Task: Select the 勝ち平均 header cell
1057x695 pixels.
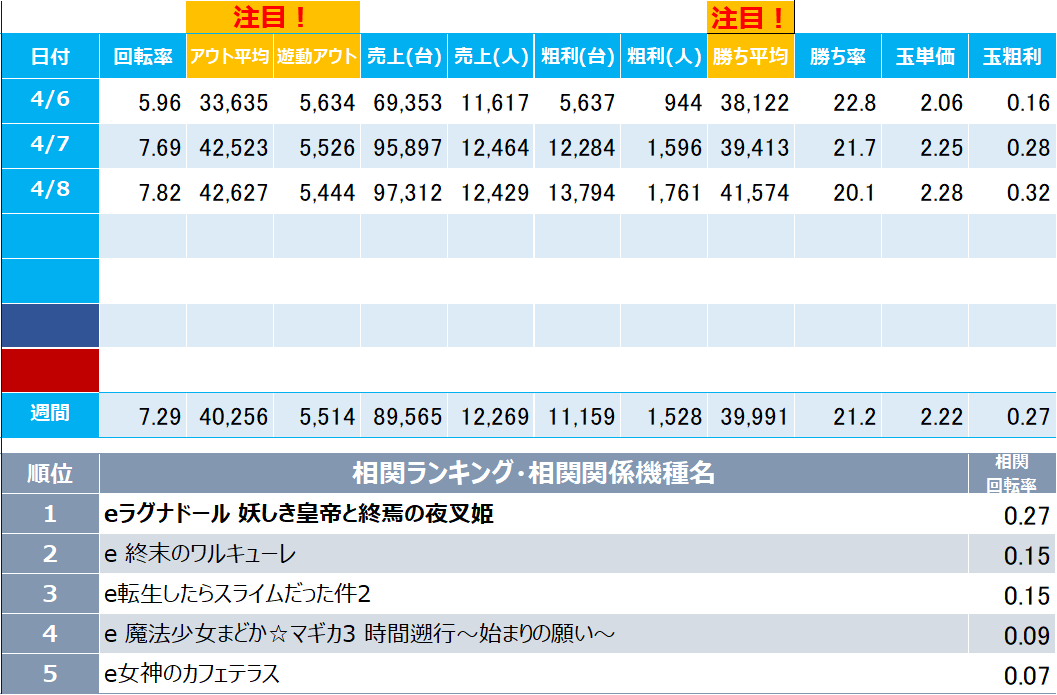Action: click(750, 57)
